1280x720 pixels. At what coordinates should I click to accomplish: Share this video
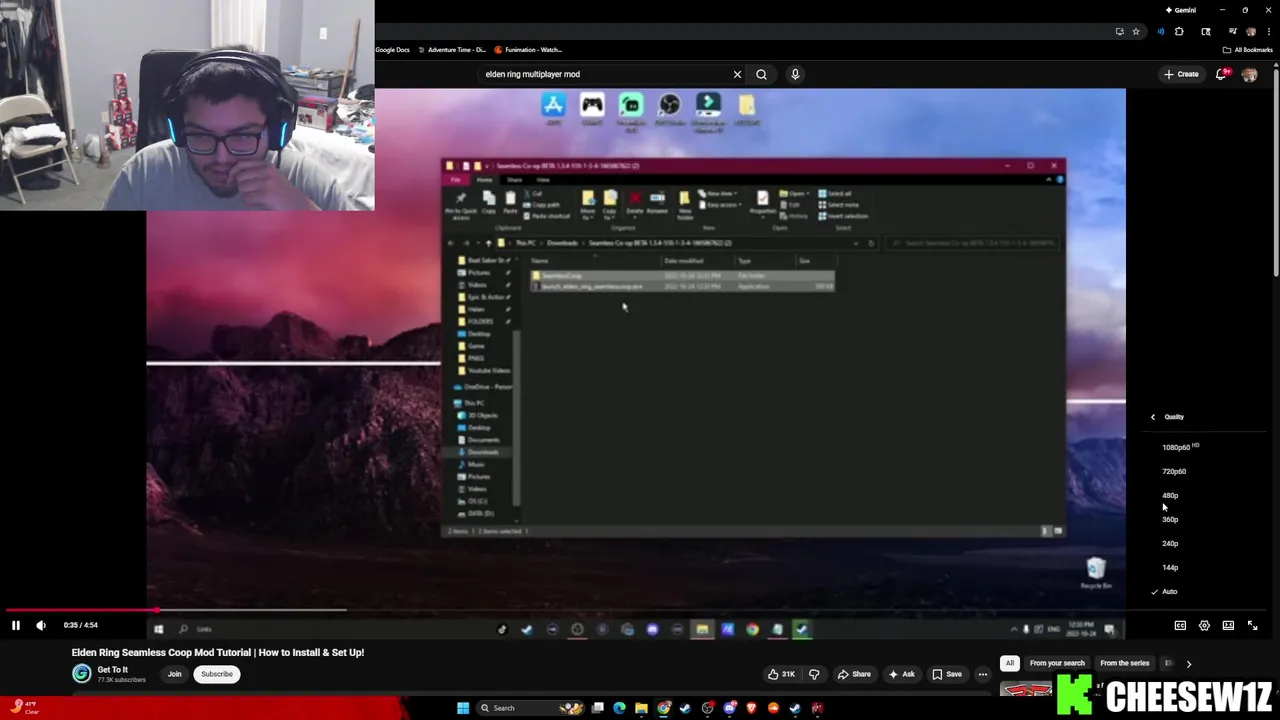coord(854,674)
